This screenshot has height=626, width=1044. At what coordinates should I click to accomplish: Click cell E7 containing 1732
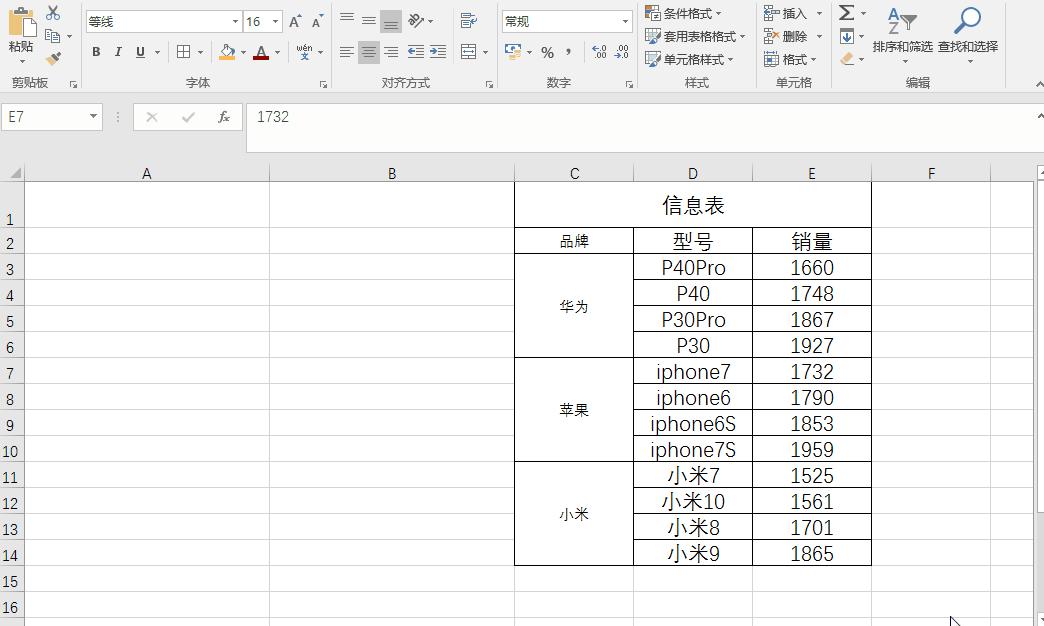coord(811,371)
